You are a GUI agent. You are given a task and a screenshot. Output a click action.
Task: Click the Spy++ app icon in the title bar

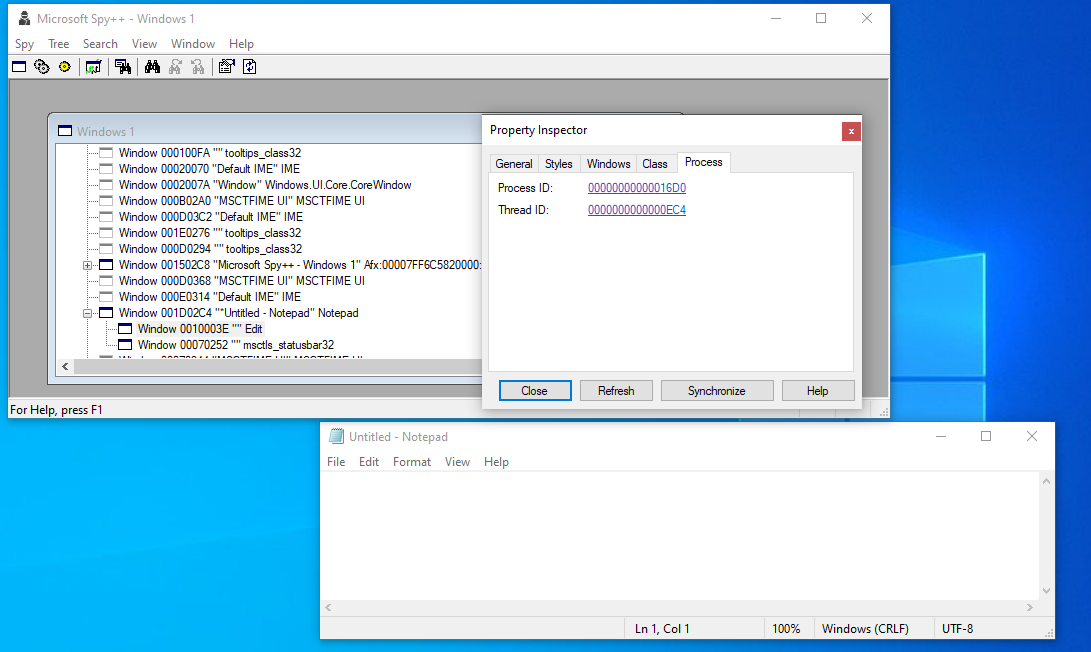pyautogui.click(x=24, y=19)
